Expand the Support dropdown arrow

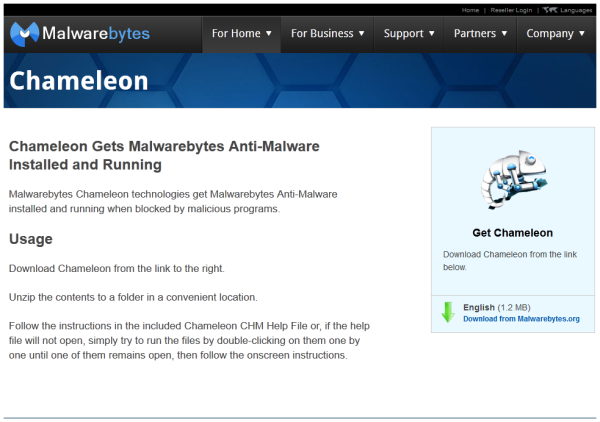click(x=431, y=34)
